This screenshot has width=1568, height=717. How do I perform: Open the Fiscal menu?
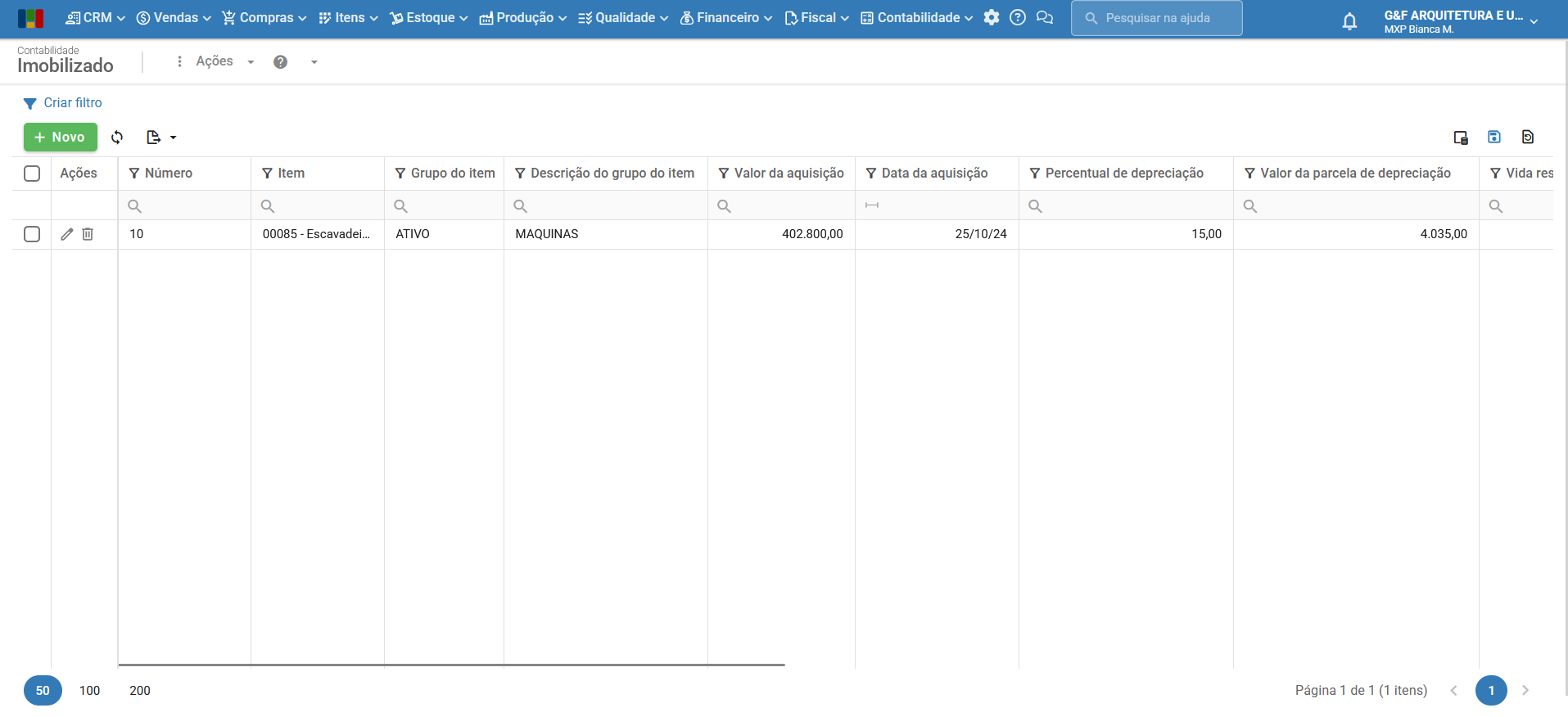point(816,17)
